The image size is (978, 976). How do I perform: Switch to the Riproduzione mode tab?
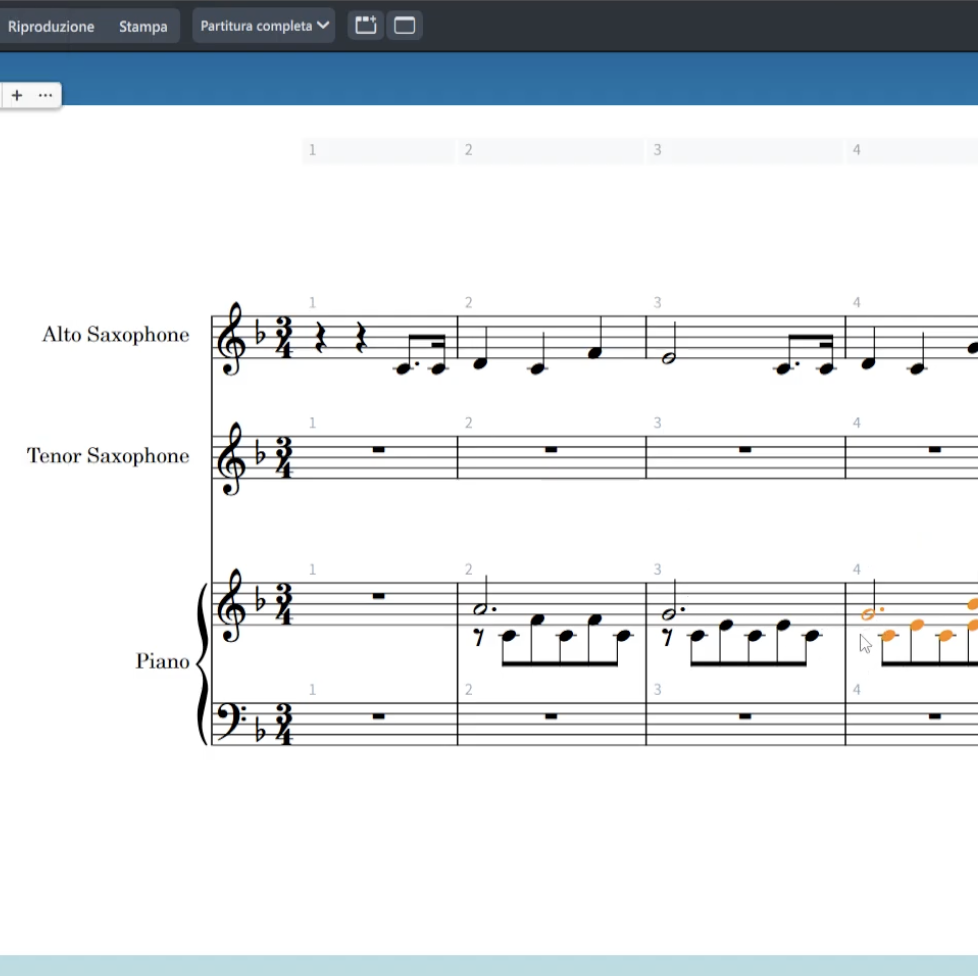(51, 27)
